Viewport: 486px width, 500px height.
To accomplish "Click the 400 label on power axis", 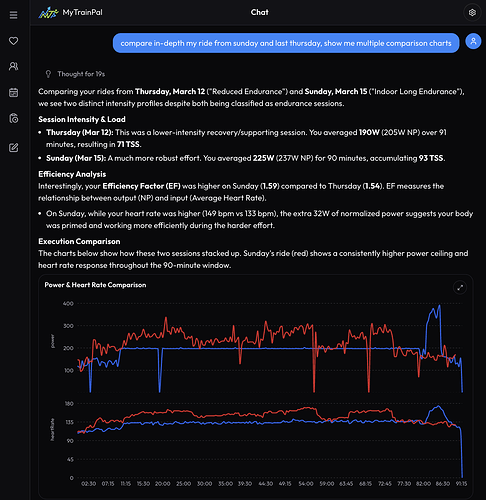I will 68,303.
